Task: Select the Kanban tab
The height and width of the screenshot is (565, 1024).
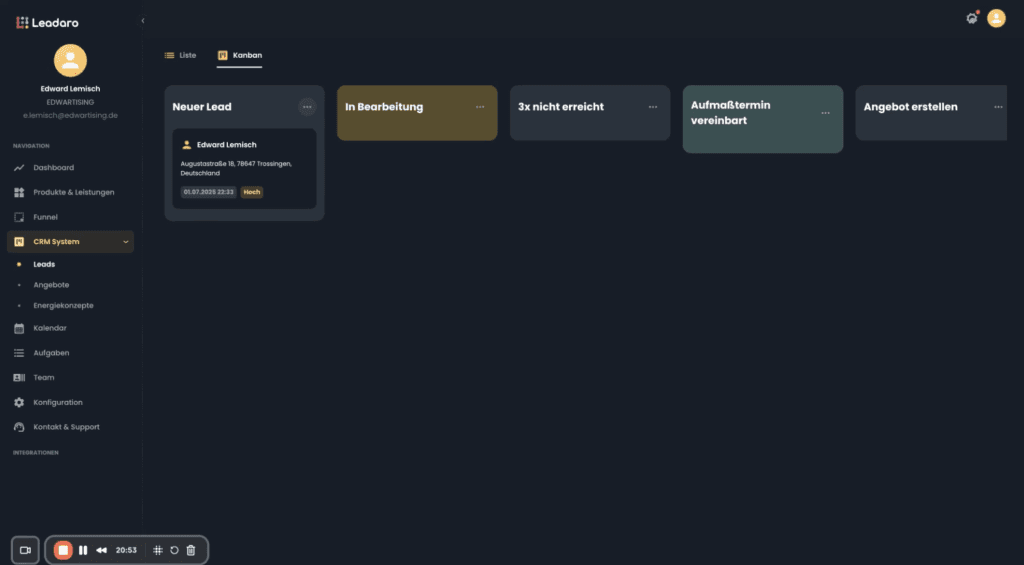Action: (240, 56)
